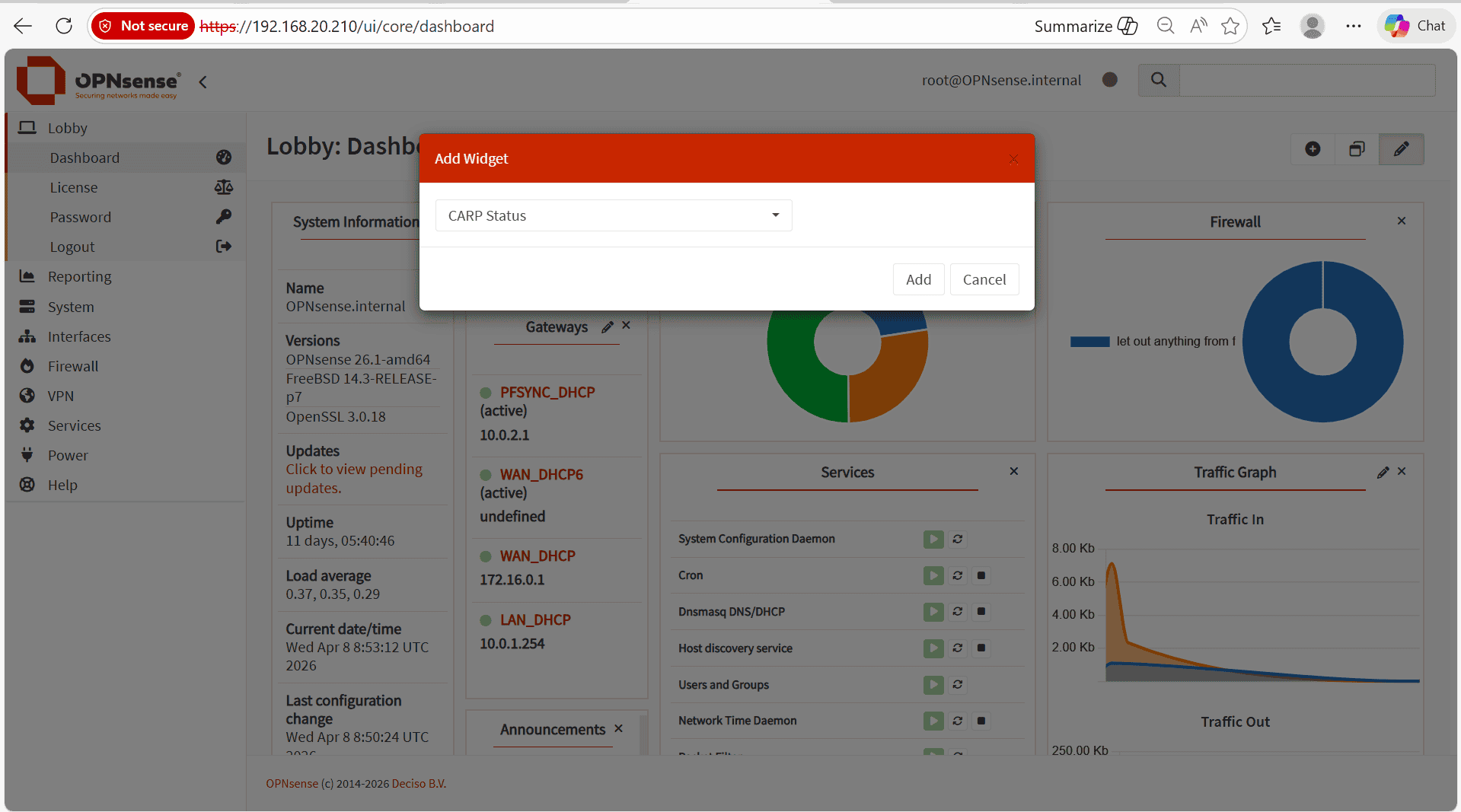The image size is (1461, 812).
Task: Restart the Cron service
Action: coord(958,575)
